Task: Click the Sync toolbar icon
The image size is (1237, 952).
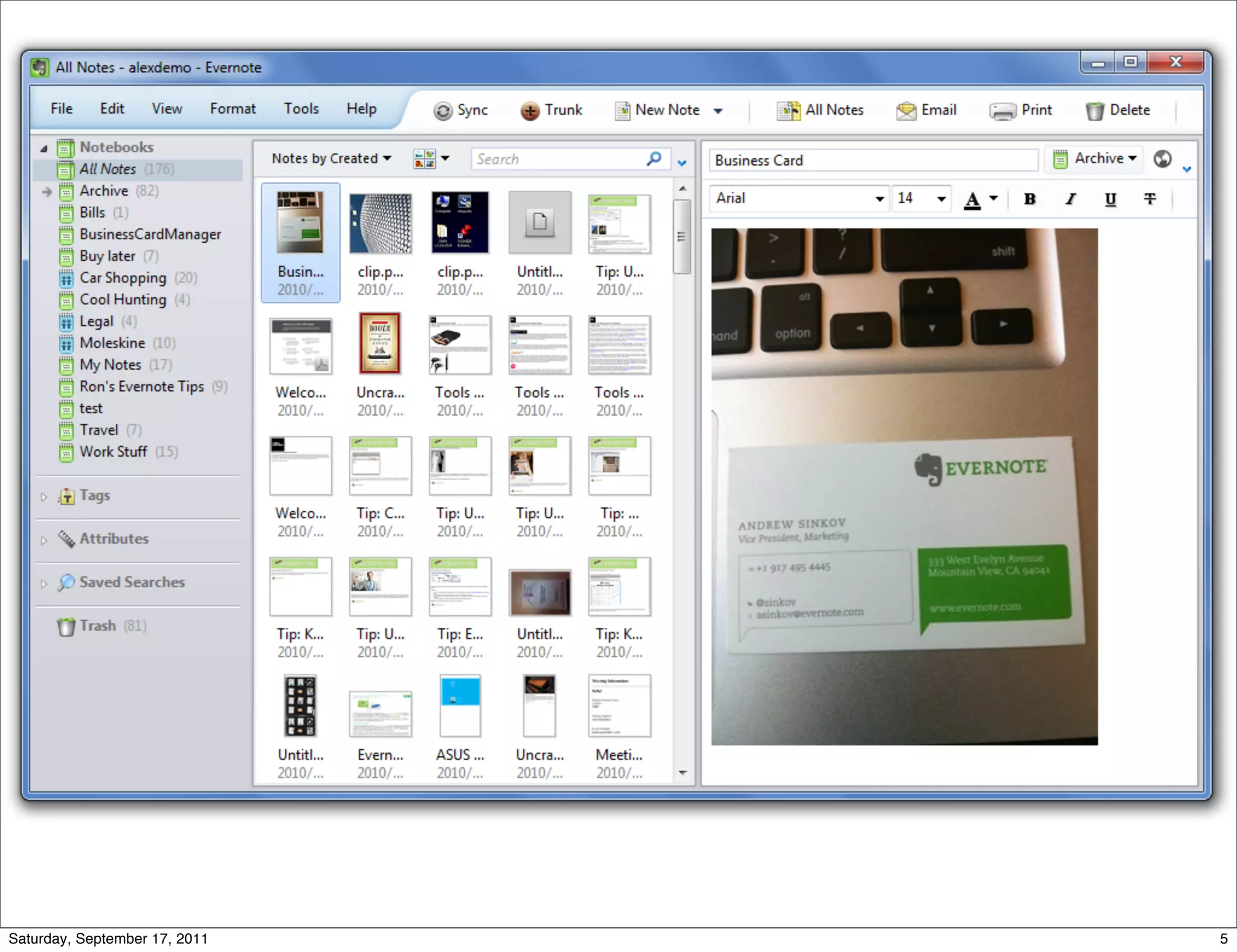Action: [443, 111]
